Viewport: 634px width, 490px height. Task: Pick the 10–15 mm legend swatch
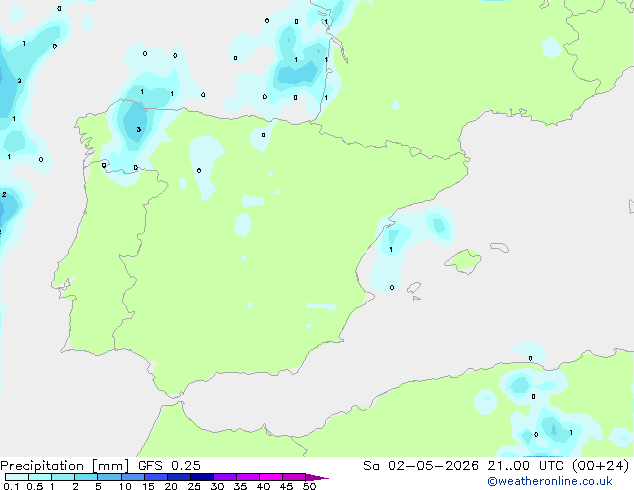132,477
